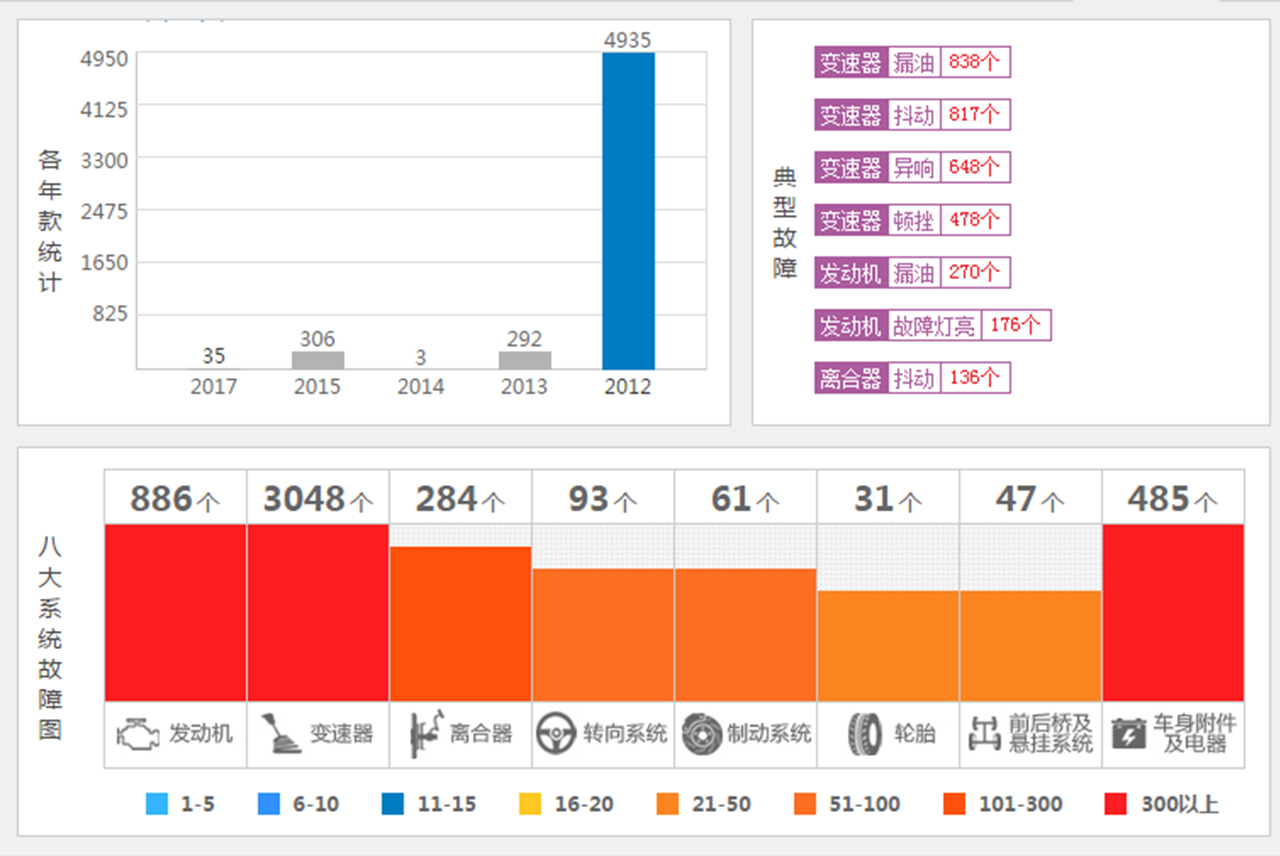Click the red 变速器 system bar
1280x856 pixels.
click(318, 612)
